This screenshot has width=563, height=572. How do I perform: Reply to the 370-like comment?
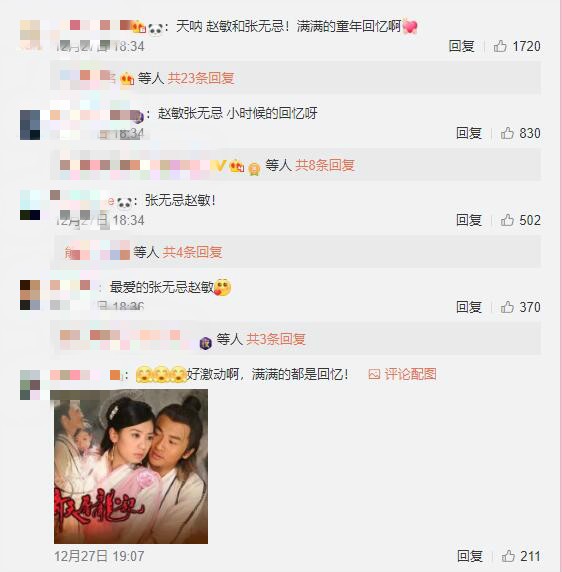469,307
